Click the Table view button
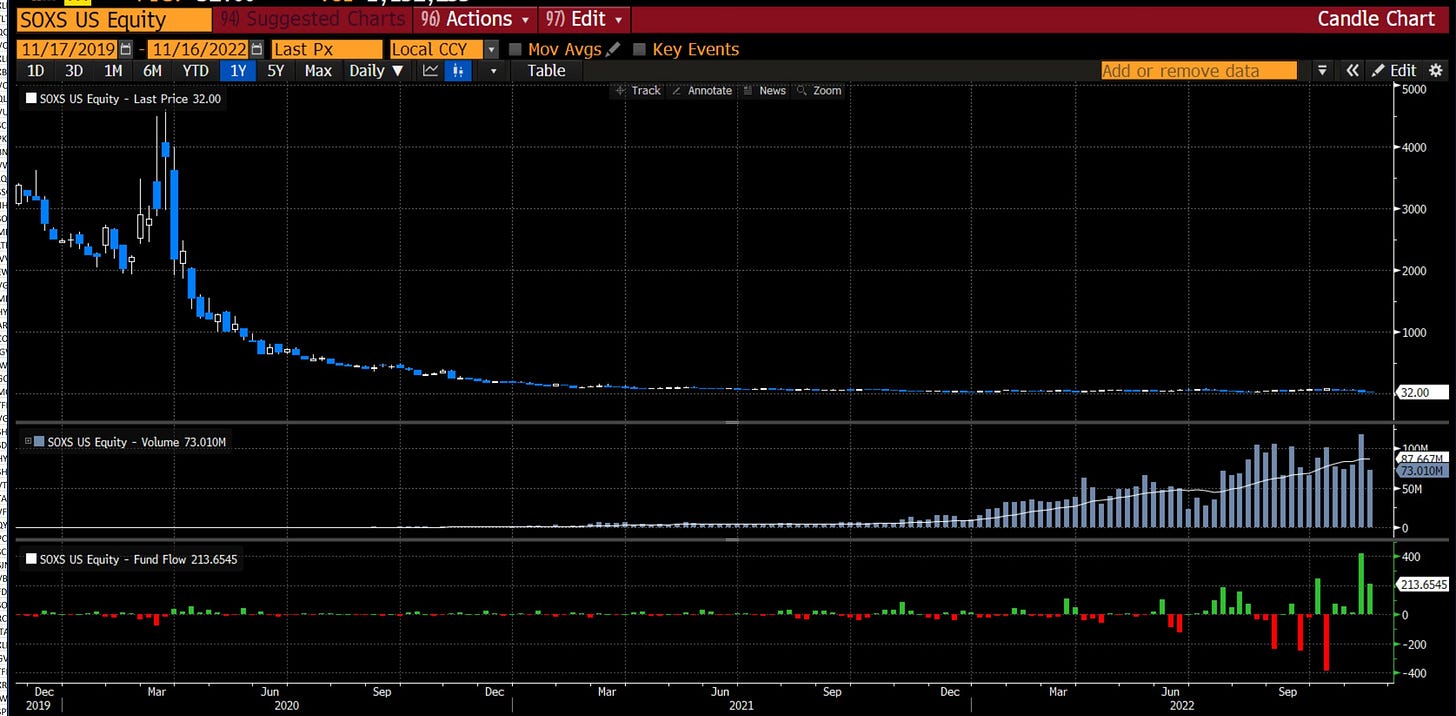Viewport: 1456px width, 716px height. coord(546,70)
